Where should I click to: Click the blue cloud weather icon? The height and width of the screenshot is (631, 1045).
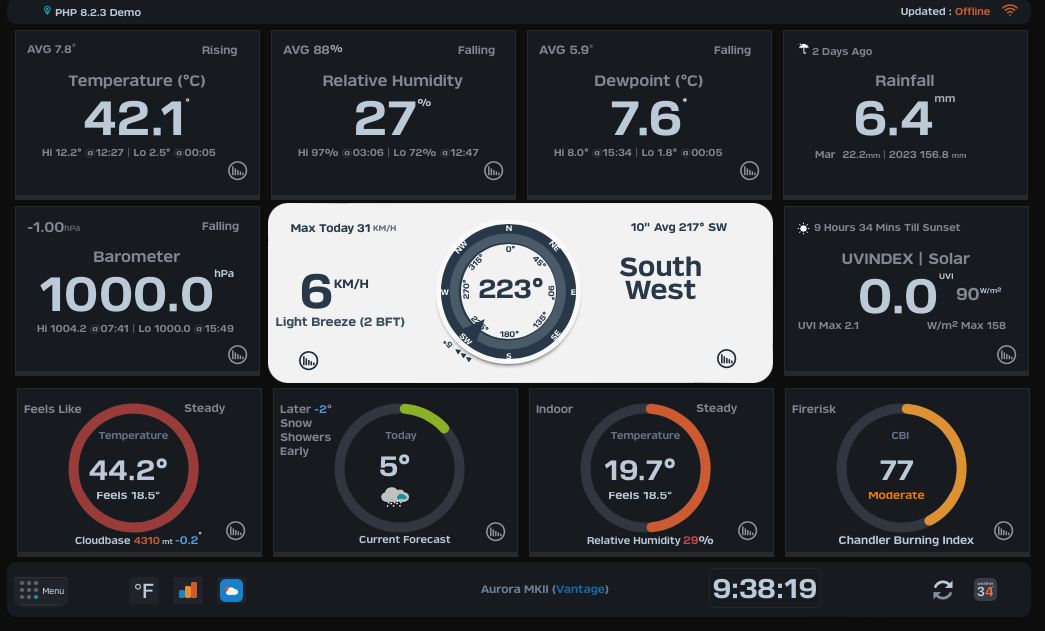click(231, 590)
